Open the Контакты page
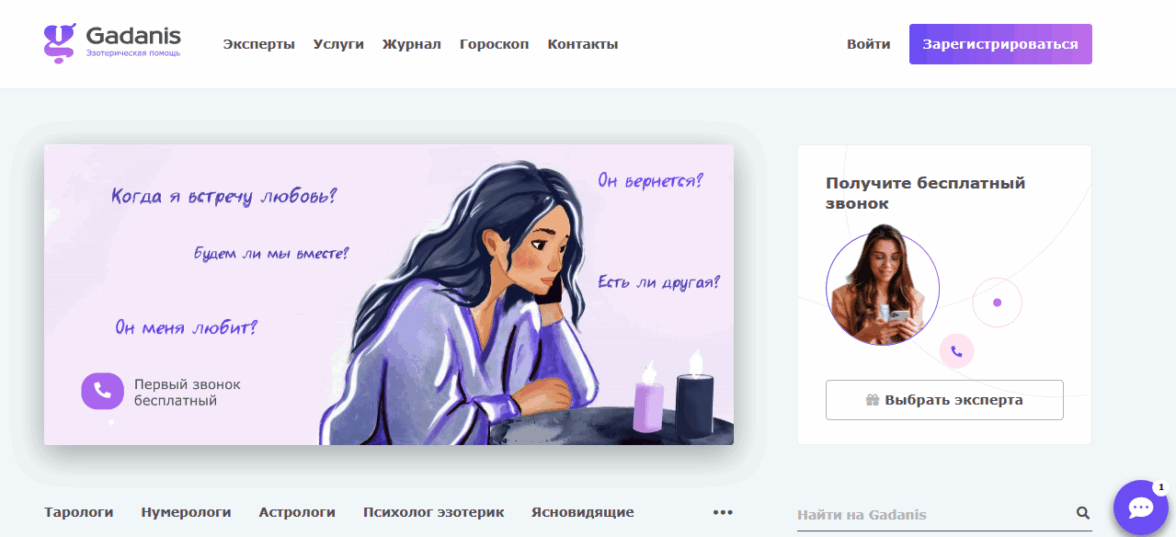This screenshot has width=1176, height=537. click(x=583, y=44)
